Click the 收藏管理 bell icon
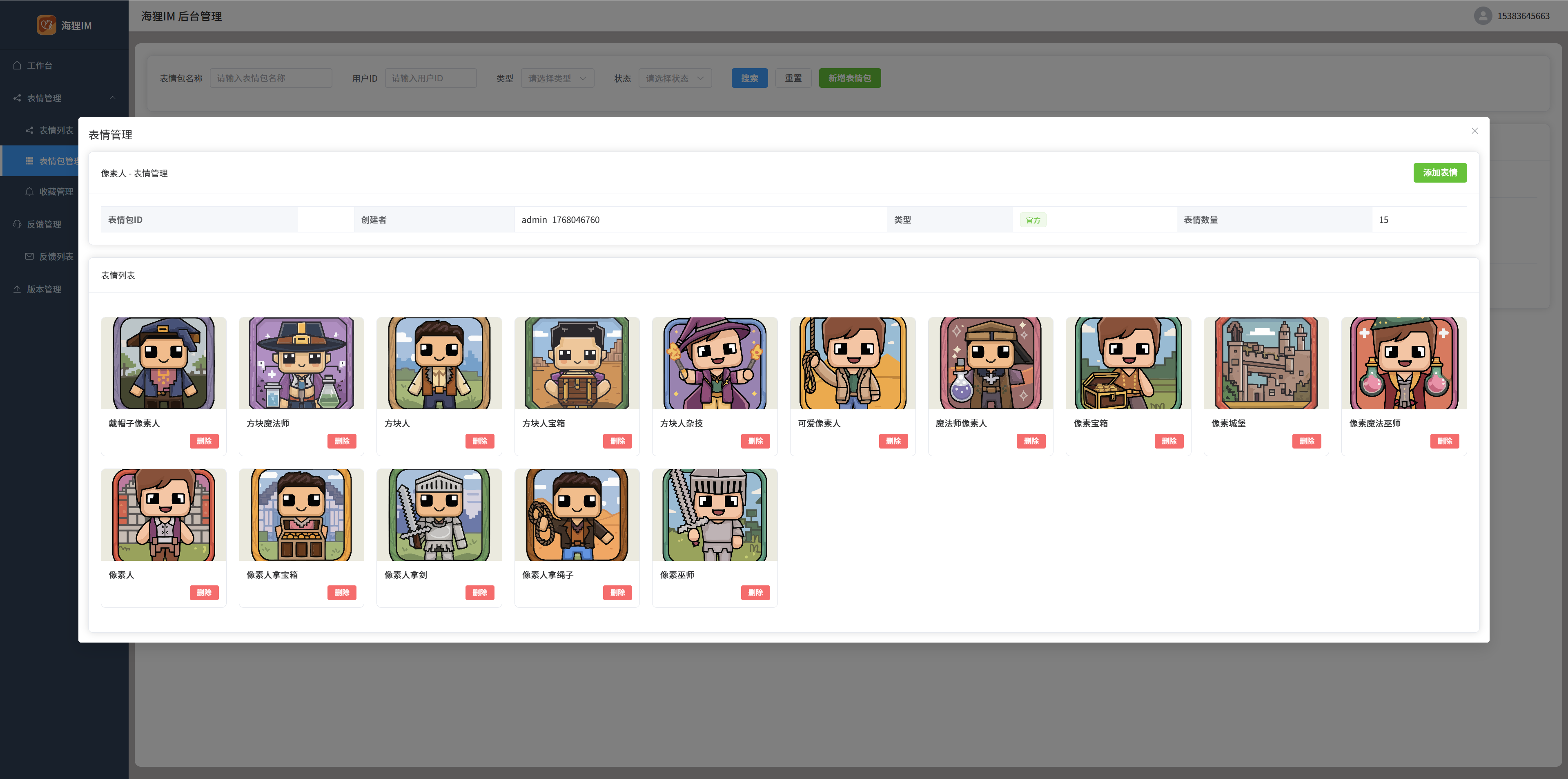The height and width of the screenshot is (779, 1568). coord(29,191)
